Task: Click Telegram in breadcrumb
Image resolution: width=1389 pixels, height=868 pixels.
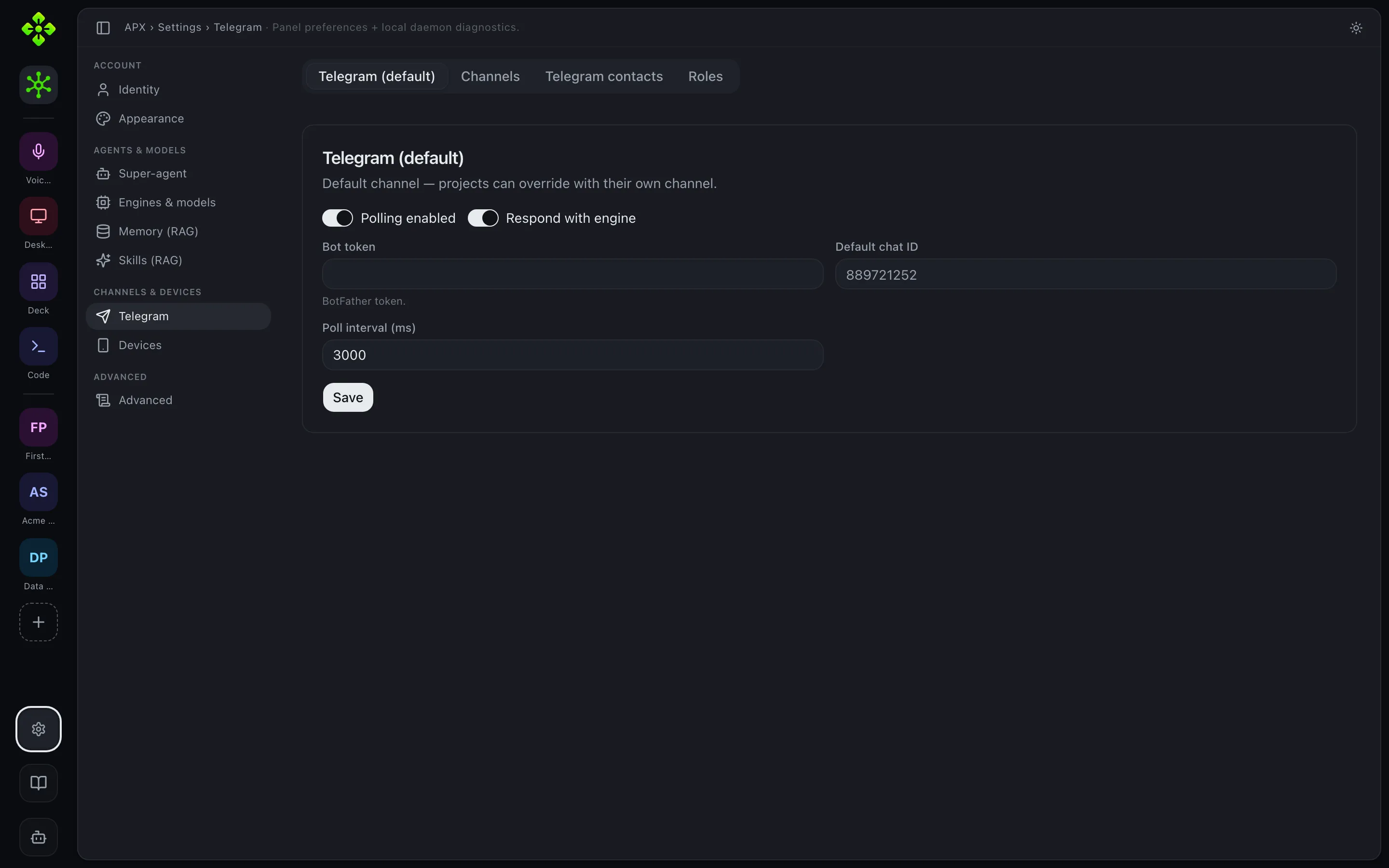Action: [238, 27]
